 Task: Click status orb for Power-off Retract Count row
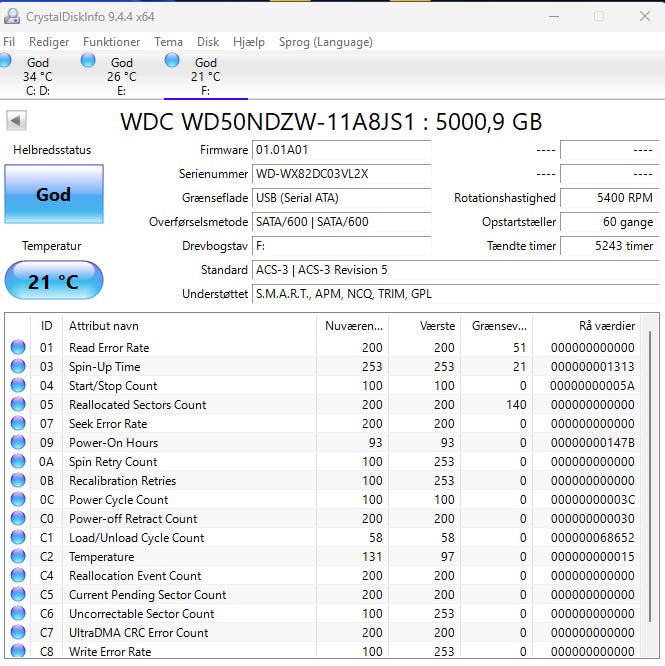point(18,518)
